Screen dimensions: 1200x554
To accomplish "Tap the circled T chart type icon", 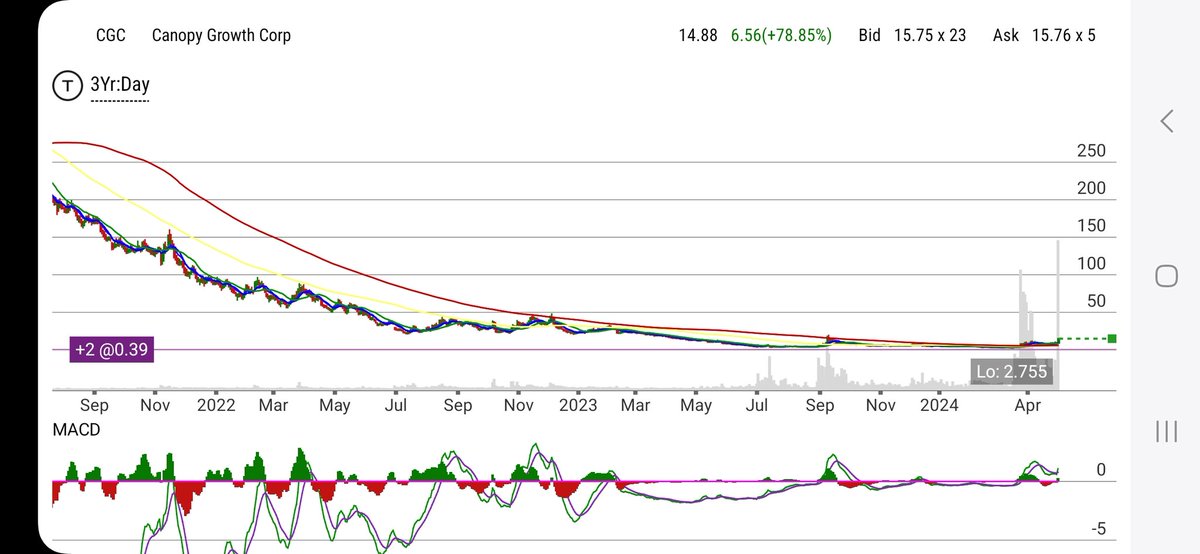I will point(66,86).
